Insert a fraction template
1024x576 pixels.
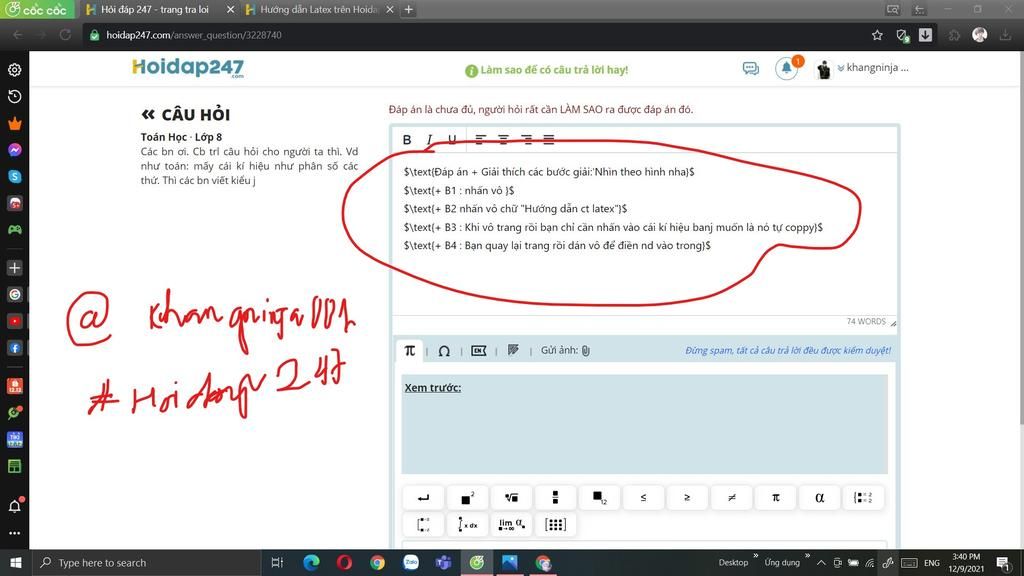(x=555, y=498)
